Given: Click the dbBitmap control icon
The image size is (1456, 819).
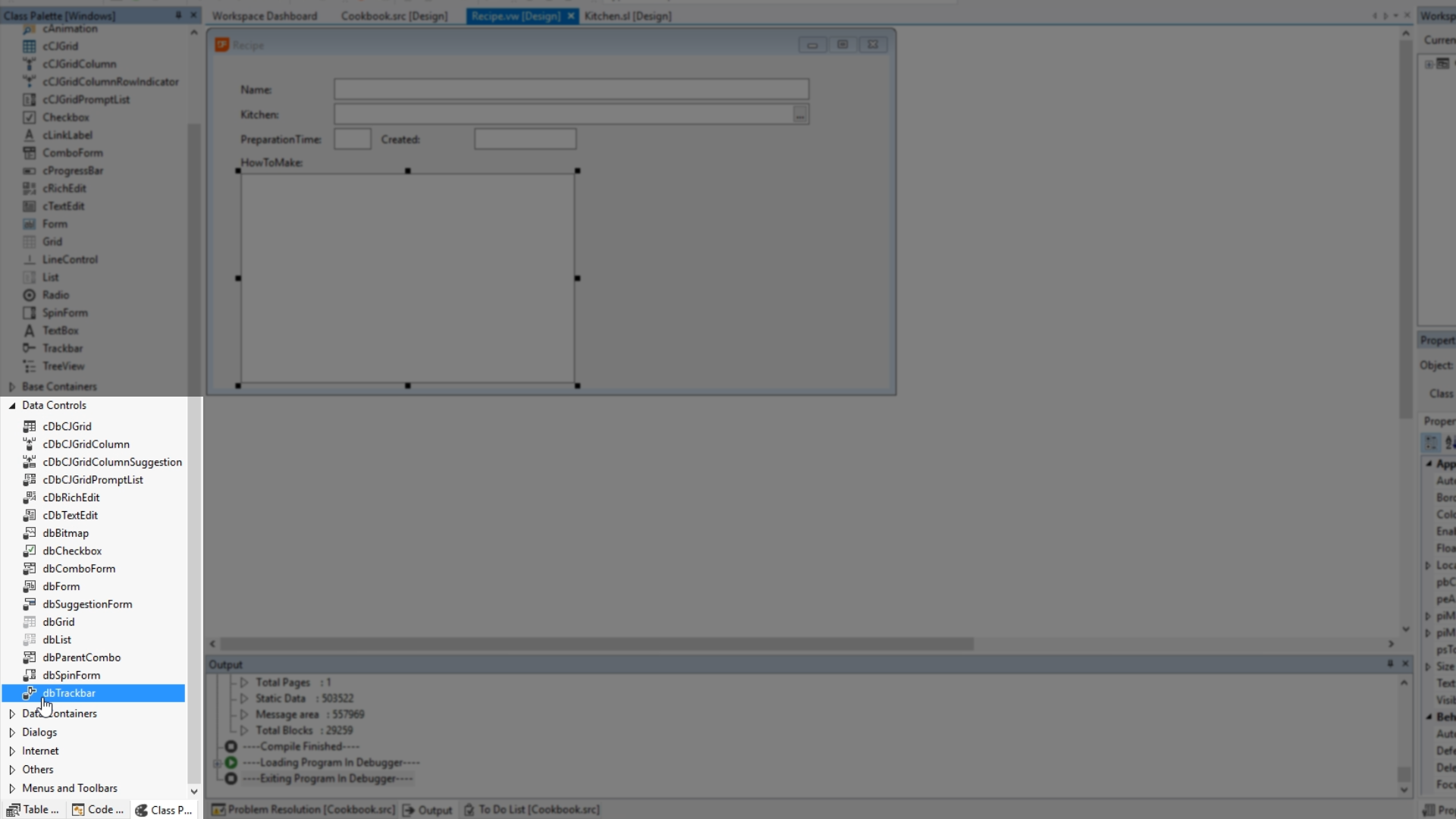Looking at the screenshot, I should click(30, 533).
